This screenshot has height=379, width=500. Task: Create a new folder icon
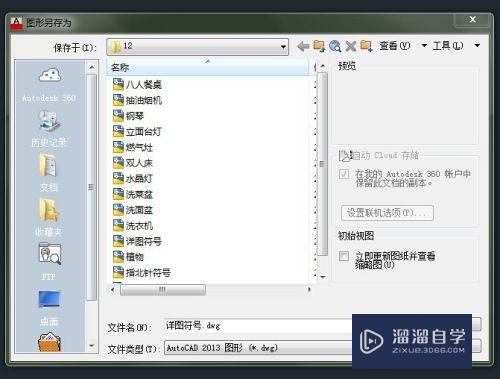pyautogui.click(x=366, y=46)
